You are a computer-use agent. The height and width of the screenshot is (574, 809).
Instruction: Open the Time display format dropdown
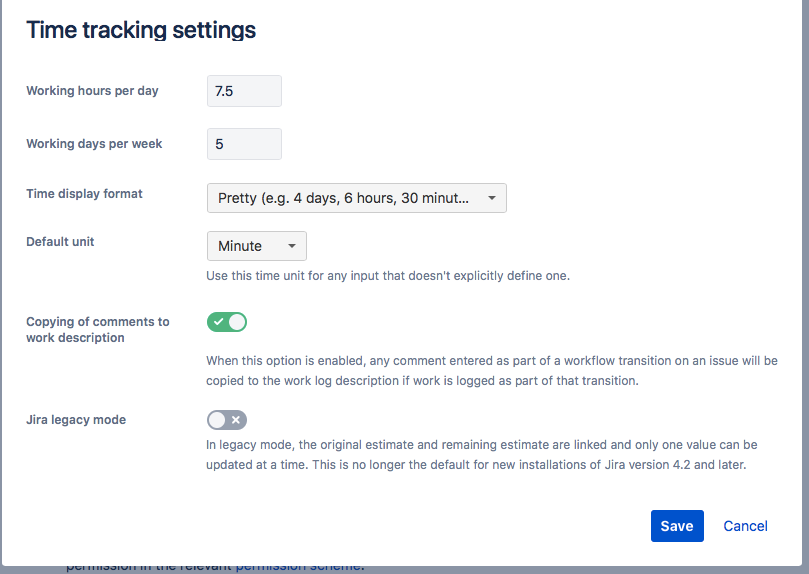coord(357,198)
